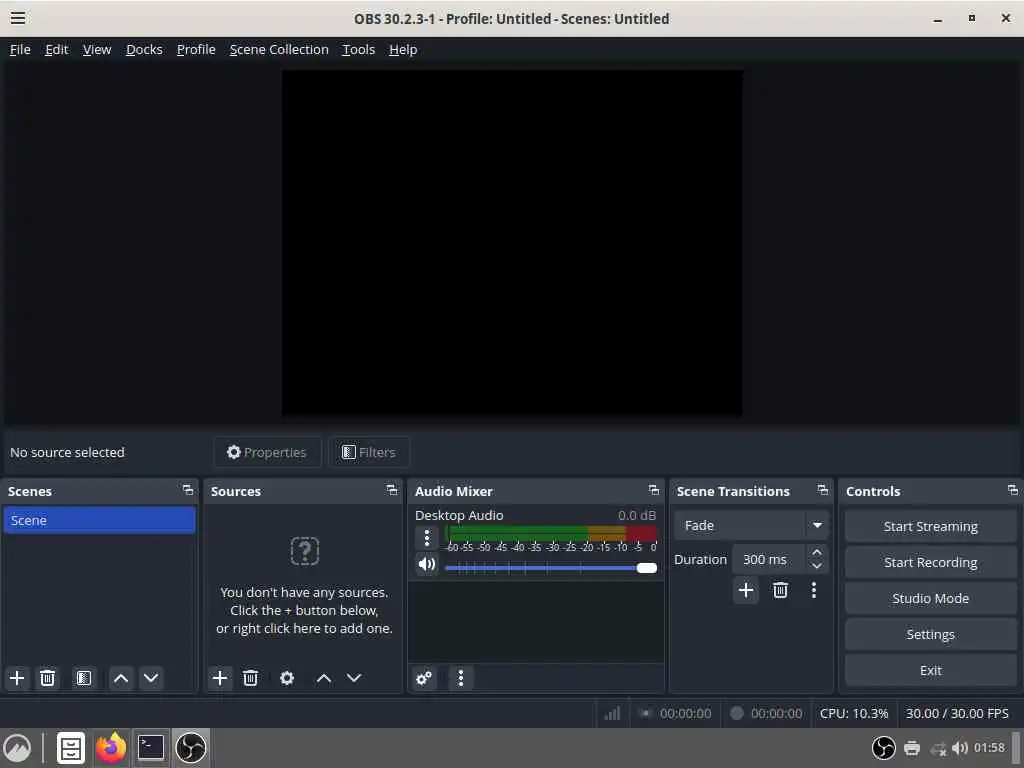This screenshot has height=768, width=1024.
Task: Click Start Recording
Action: click(931, 562)
